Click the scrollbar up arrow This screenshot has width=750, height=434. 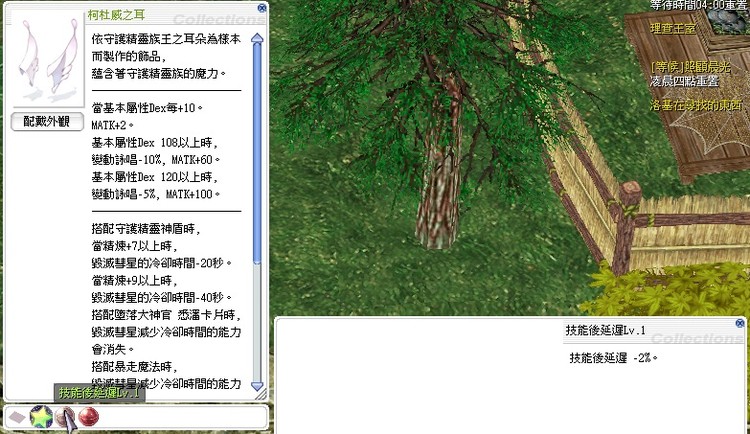(257, 39)
